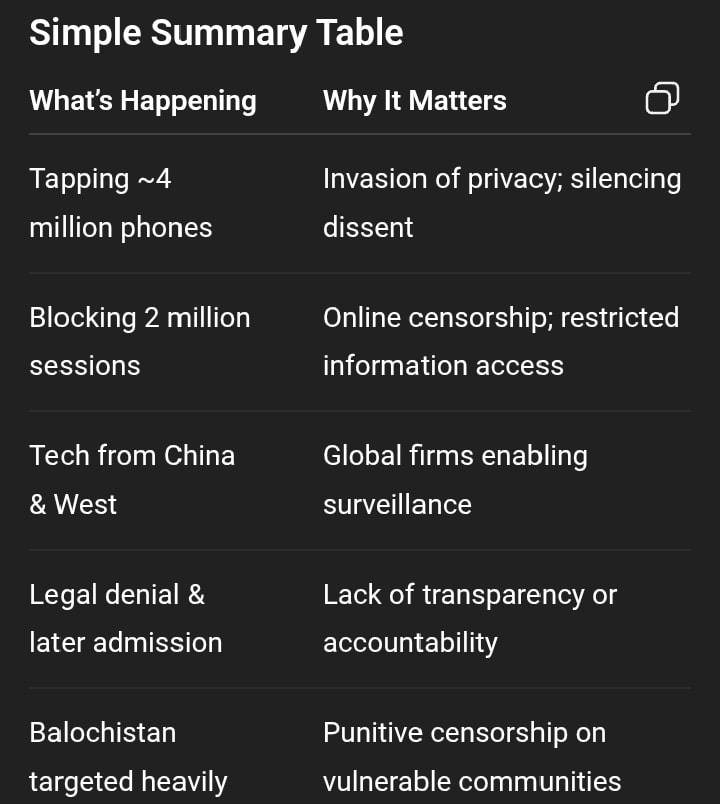This screenshot has height=804, width=720.
Task: Click the word "Balochistan" in the table
Action: [x=103, y=732]
